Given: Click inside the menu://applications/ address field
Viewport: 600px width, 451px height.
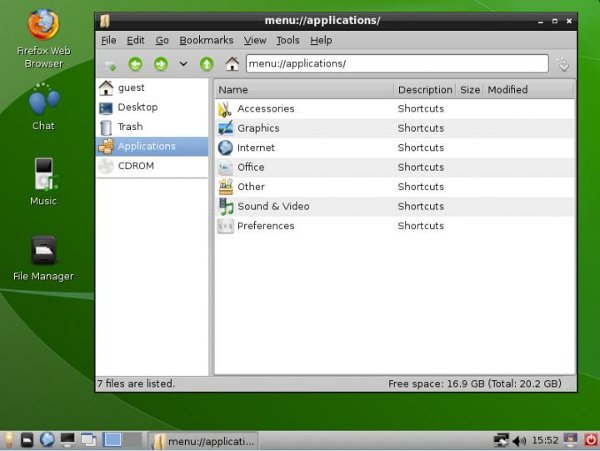Looking at the screenshot, I should pyautogui.click(x=397, y=63).
